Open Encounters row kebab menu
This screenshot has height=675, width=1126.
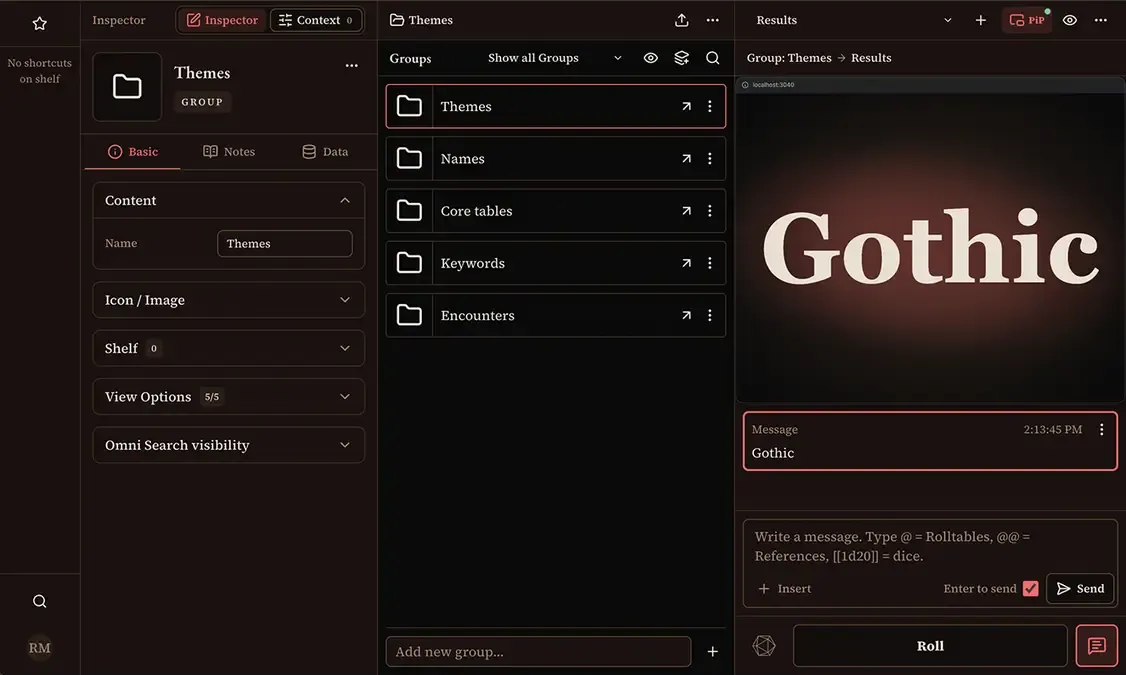coord(709,315)
